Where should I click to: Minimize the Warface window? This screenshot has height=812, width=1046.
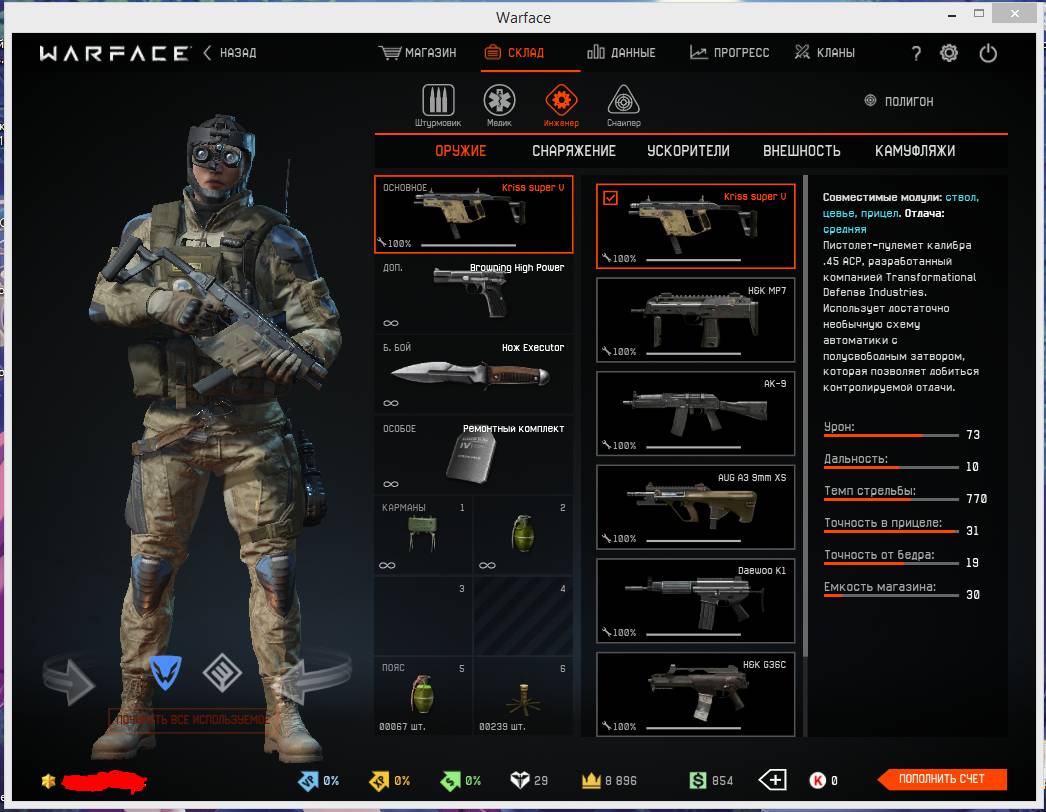953,14
